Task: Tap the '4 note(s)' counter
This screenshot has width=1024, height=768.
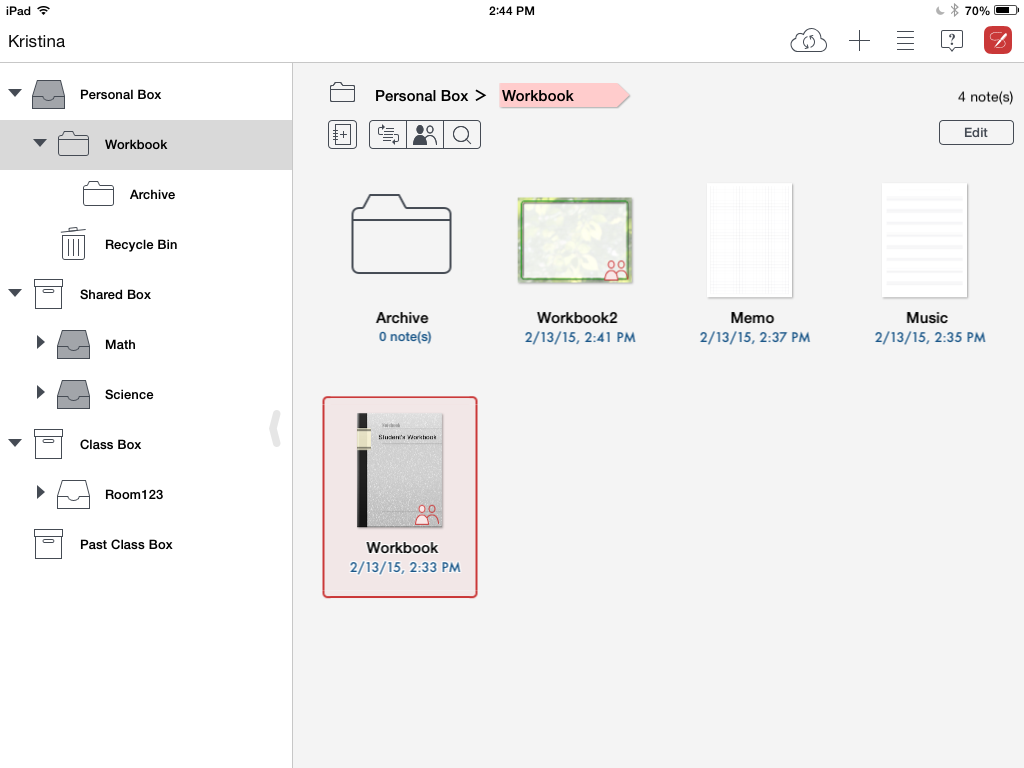Action: pos(985,97)
